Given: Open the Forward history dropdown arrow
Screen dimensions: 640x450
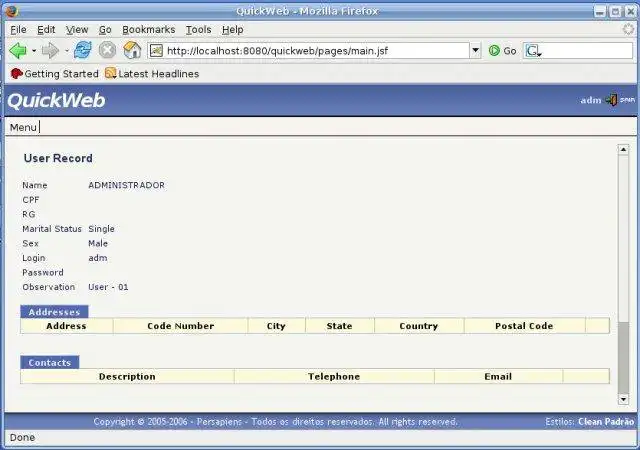Looking at the screenshot, I should click(67, 51).
